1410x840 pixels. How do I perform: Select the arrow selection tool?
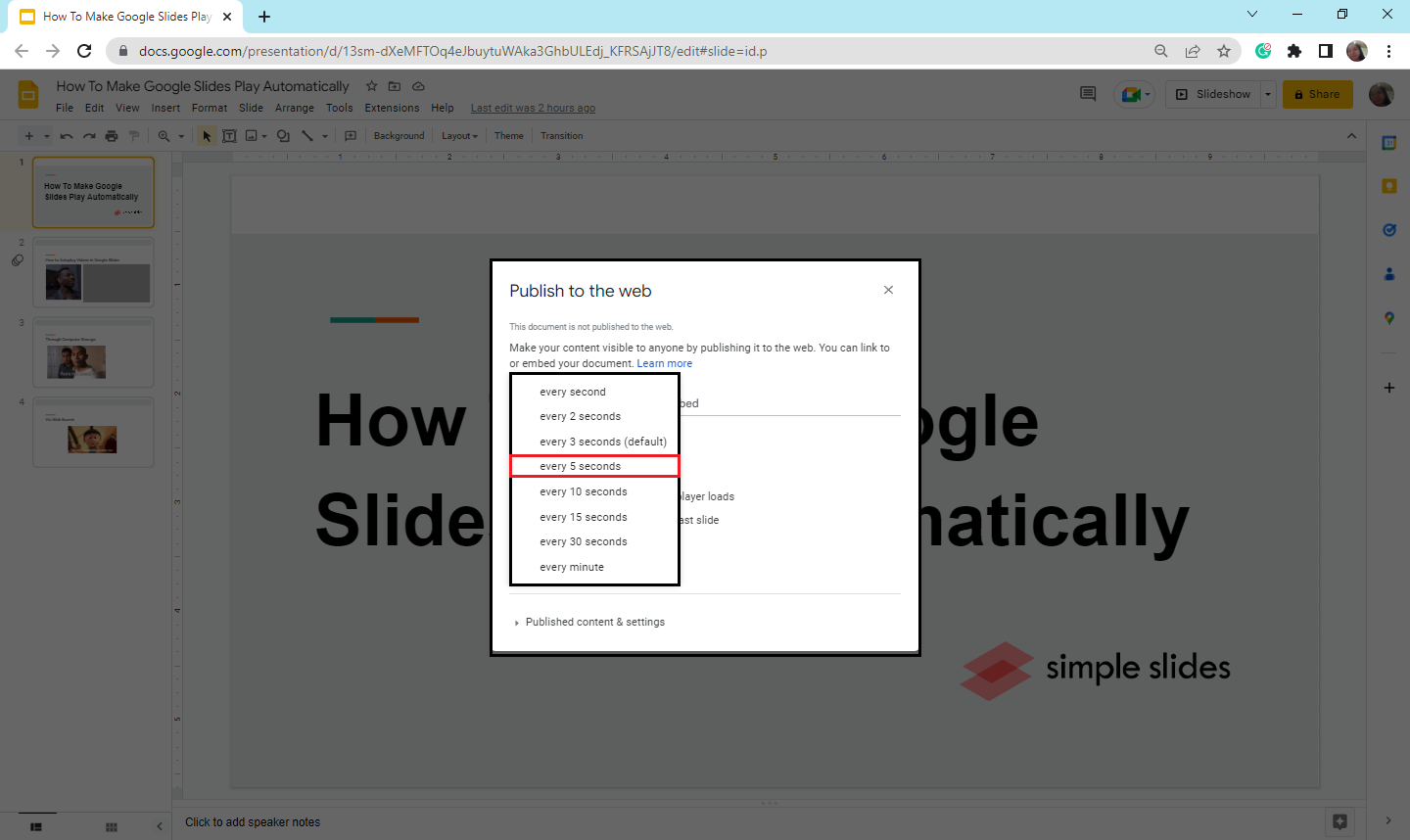pos(206,135)
